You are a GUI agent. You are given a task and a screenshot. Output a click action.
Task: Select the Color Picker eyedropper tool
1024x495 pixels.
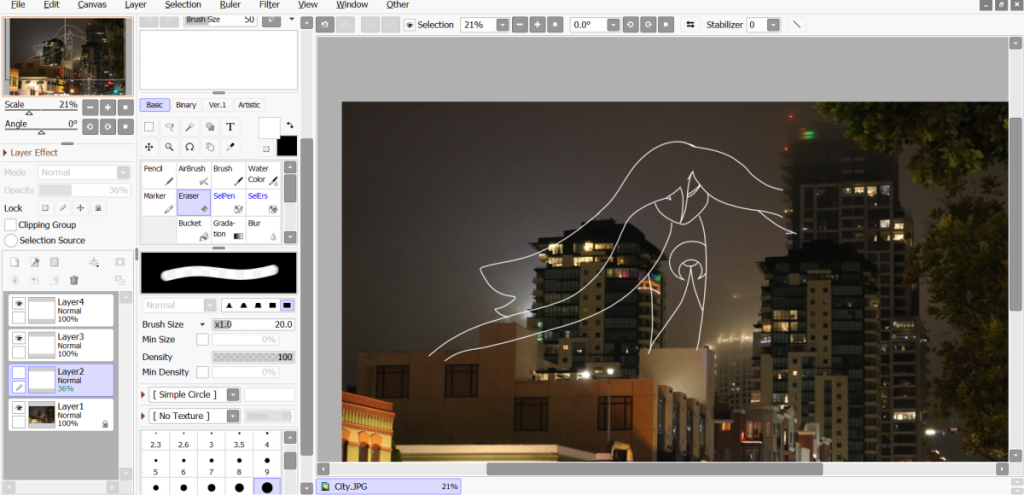pyautogui.click(x=230, y=147)
